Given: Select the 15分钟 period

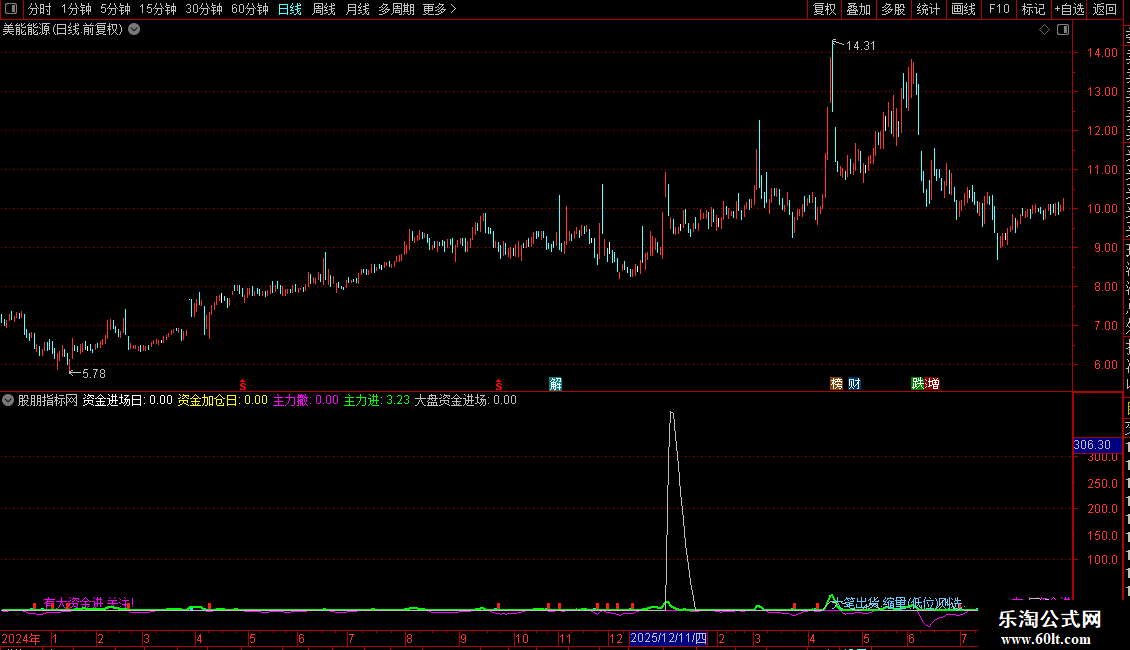Looking at the screenshot, I should pos(158,9).
